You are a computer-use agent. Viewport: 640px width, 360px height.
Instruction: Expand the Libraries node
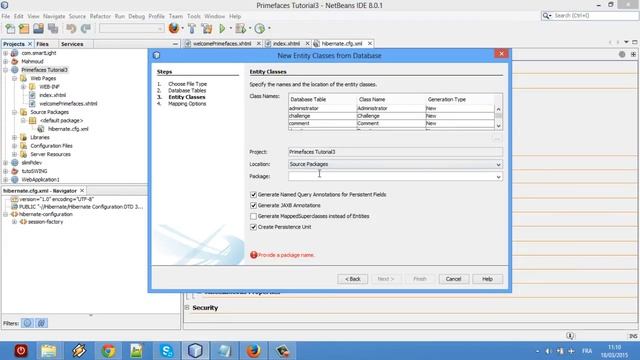[x=15, y=138]
